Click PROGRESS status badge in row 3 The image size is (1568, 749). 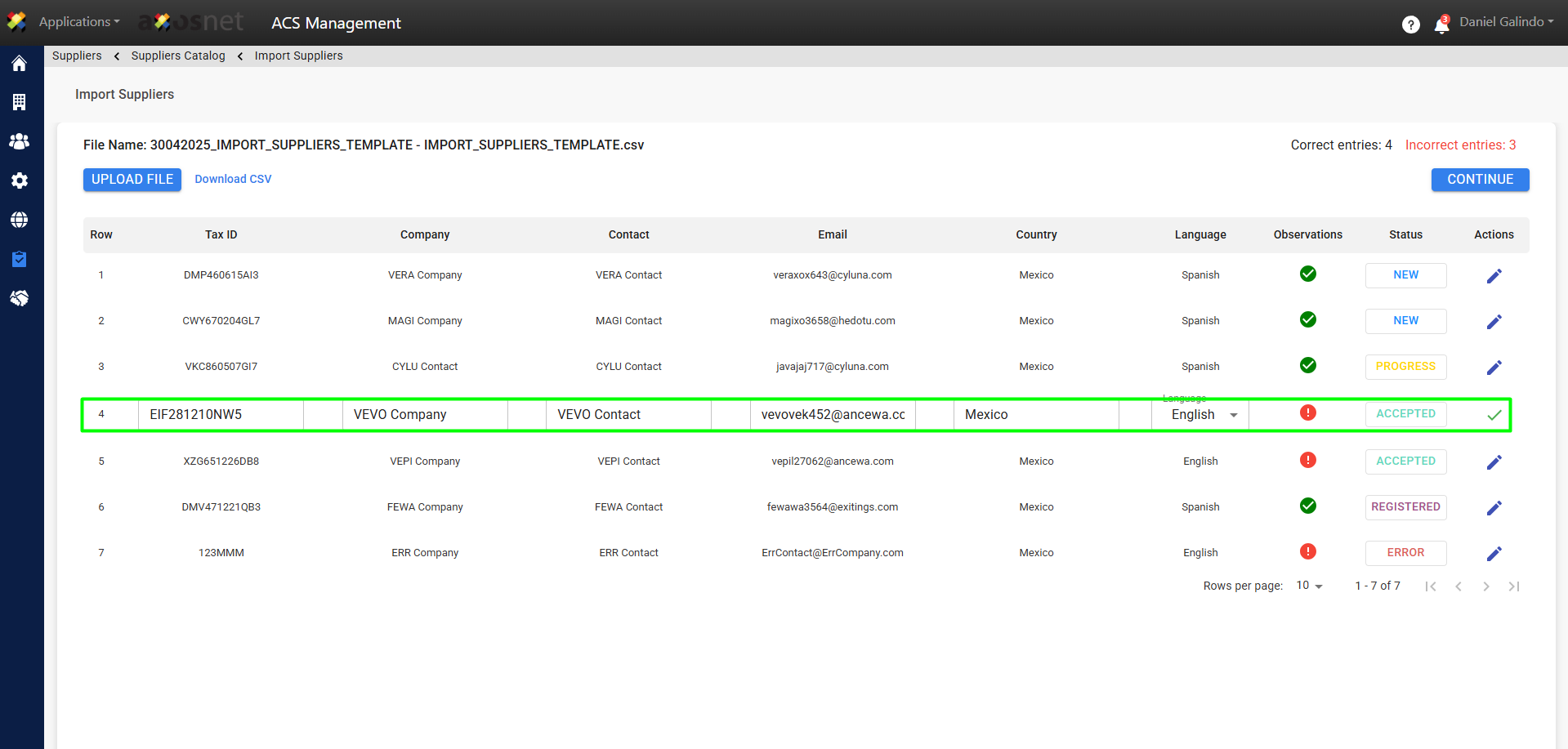[x=1405, y=367]
